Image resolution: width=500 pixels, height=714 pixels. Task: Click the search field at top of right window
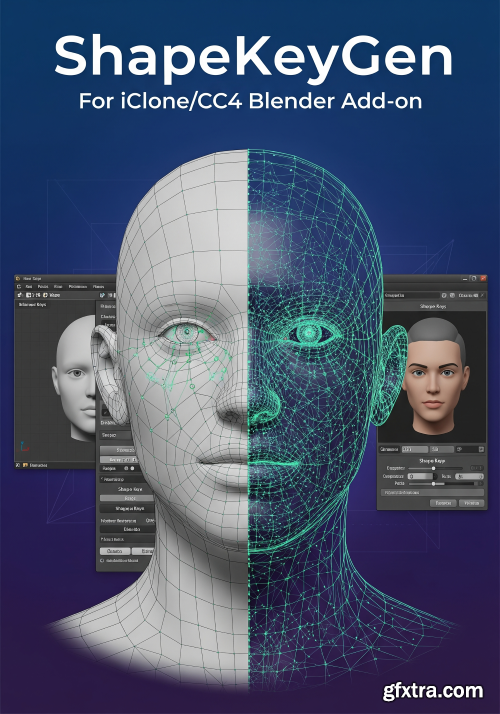tap(412, 296)
